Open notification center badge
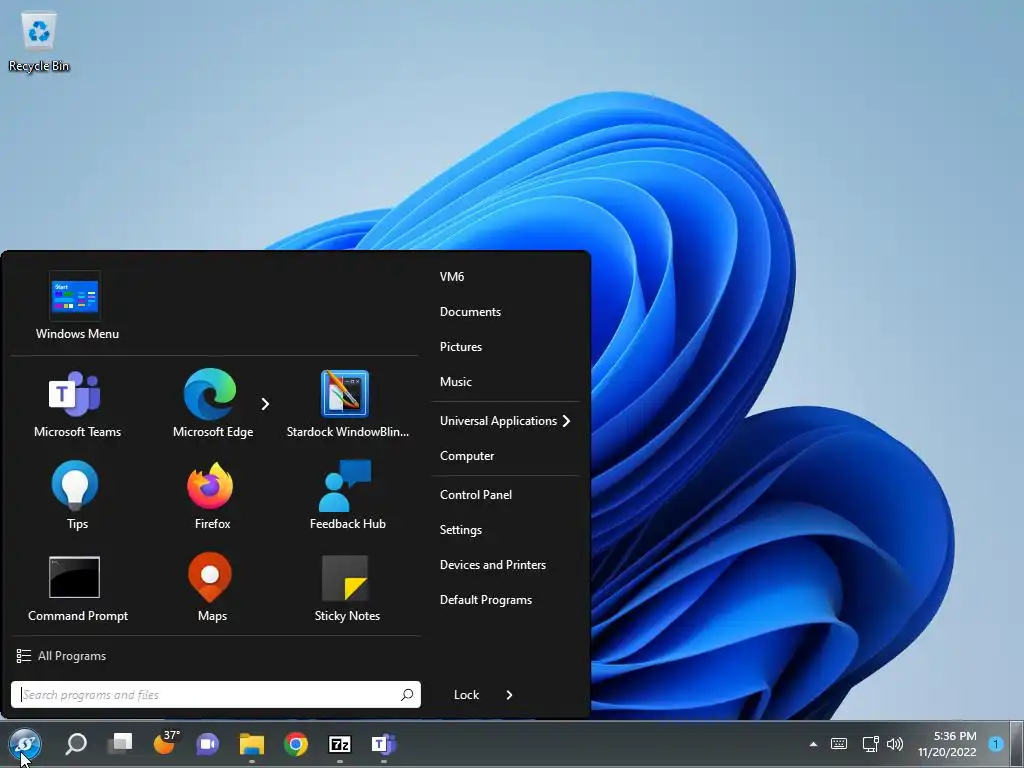 pyautogui.click(x=996, y=744)
